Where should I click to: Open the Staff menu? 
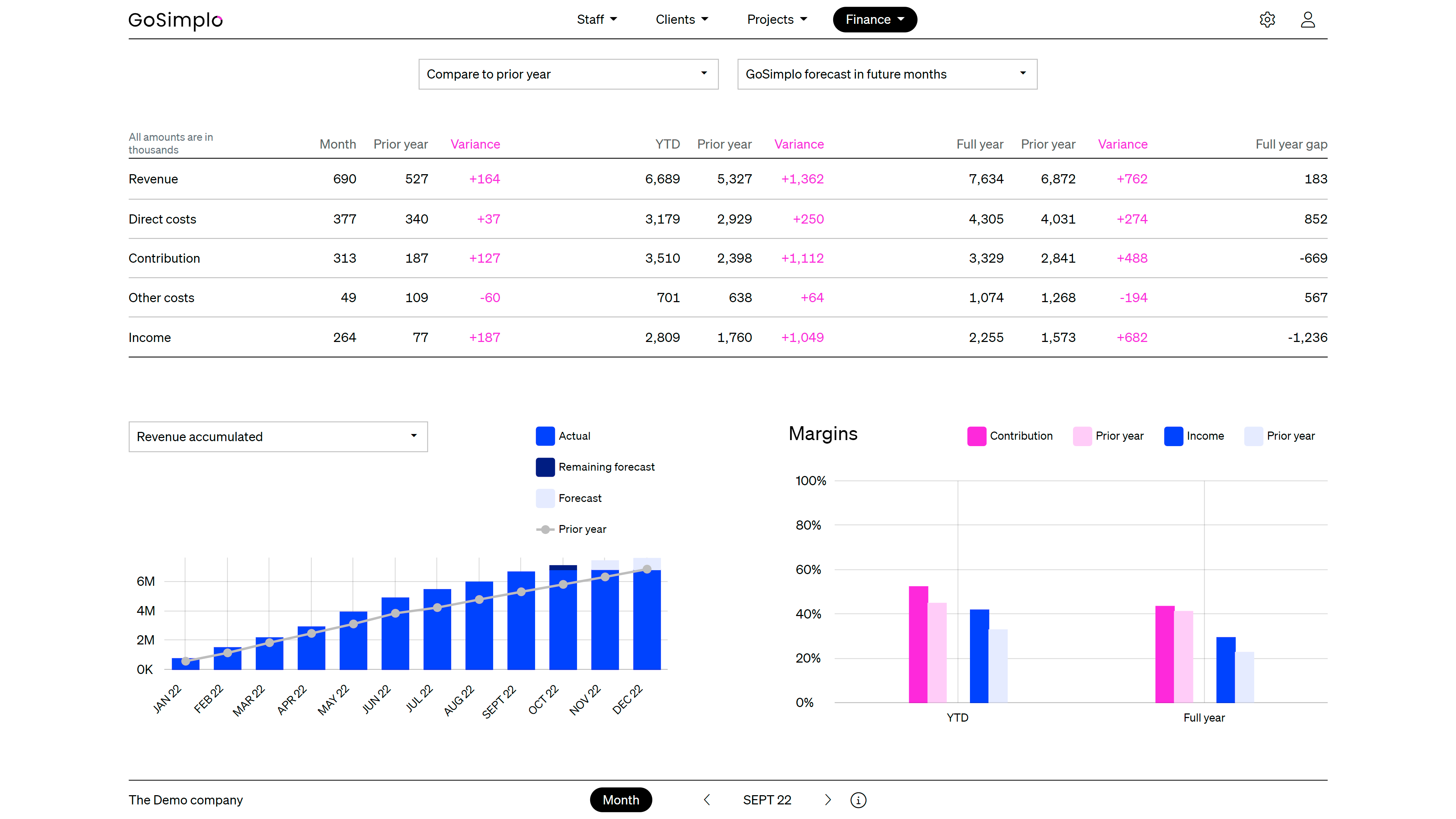coord(596,19)
